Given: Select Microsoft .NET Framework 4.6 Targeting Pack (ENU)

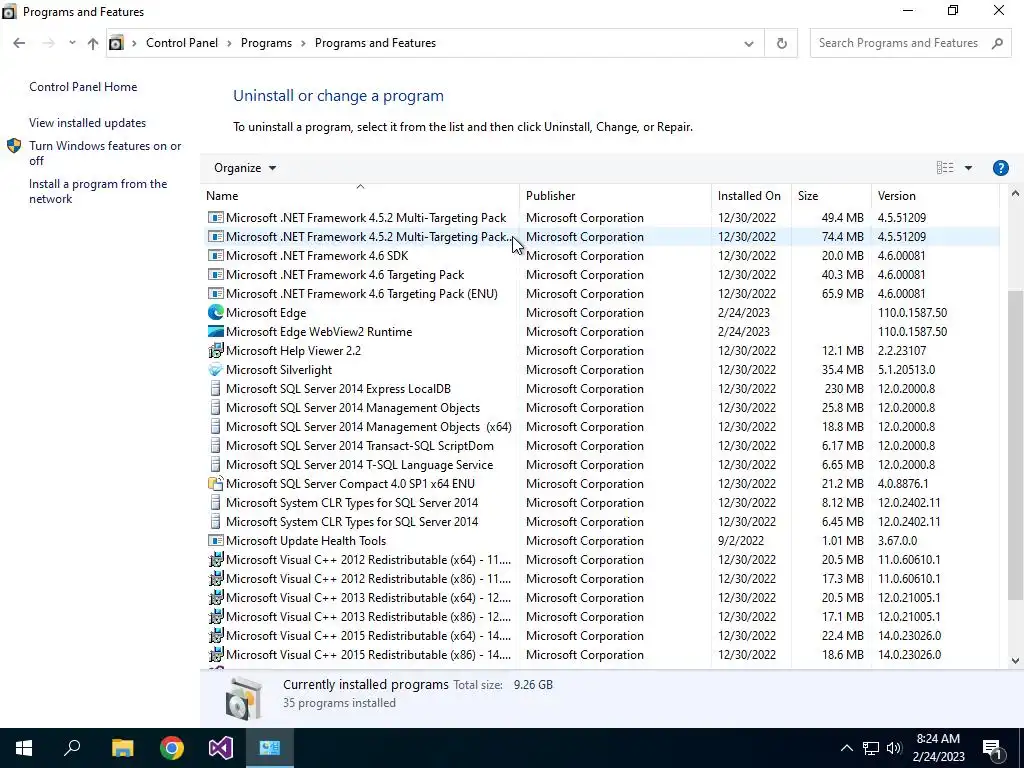Looking at the screenshot, I should point(361,294).
